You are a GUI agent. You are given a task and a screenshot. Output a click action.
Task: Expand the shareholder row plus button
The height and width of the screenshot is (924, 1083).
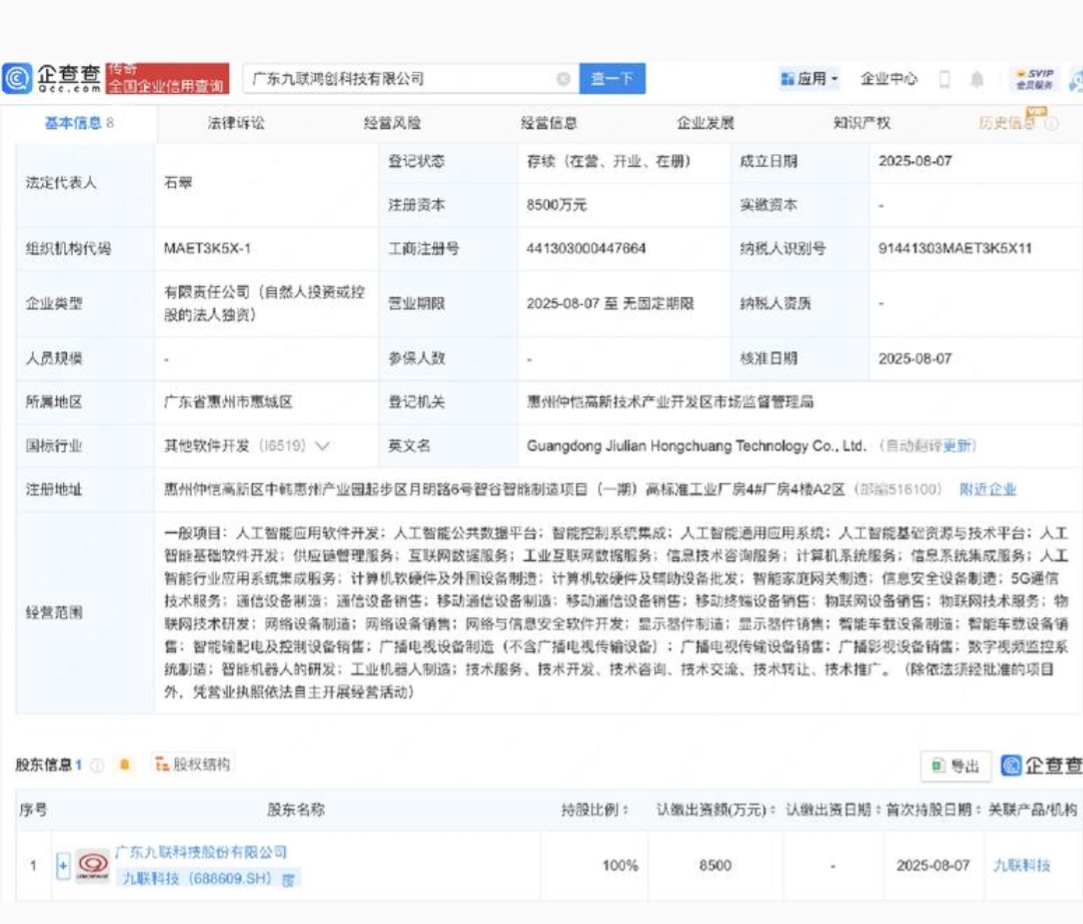pos(63,865)
